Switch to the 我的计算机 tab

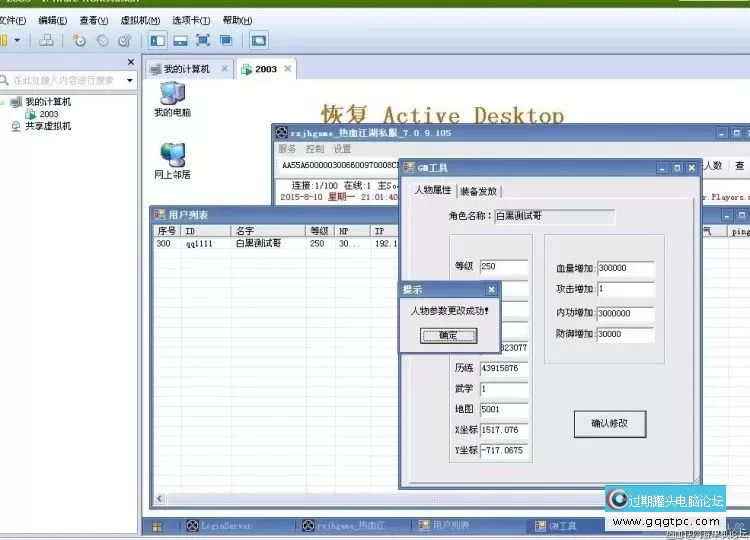pyautogui.click(x=186, y=69)
